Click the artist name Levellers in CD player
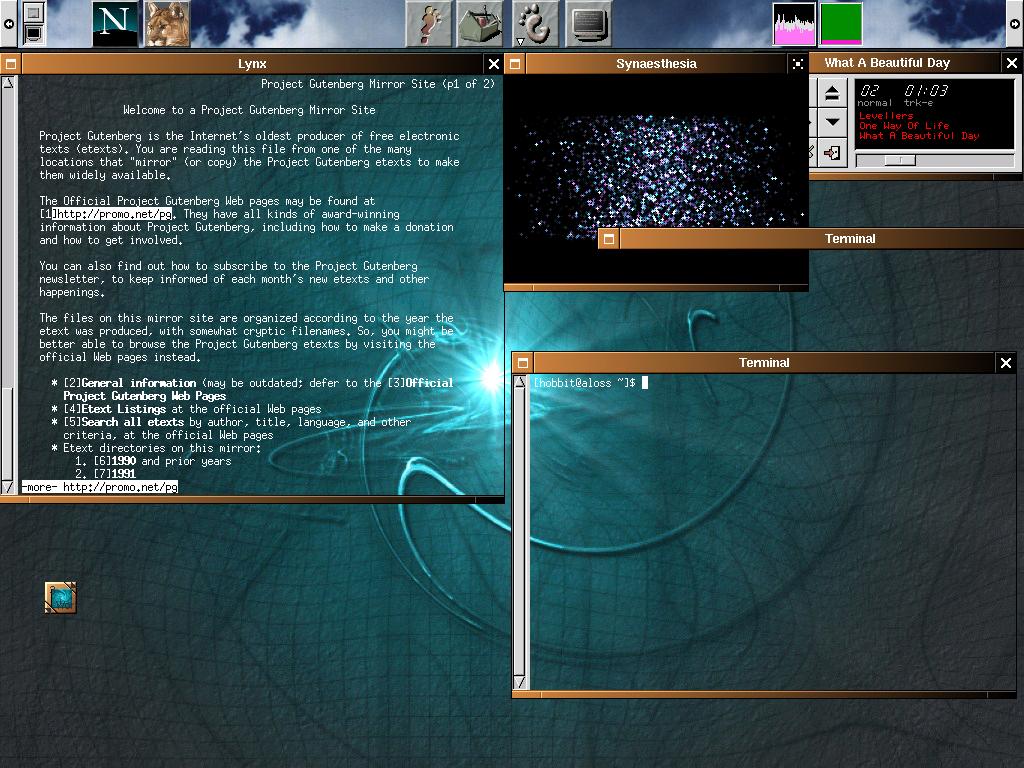The width and height of the screenshot is (1024, 768). click(x=886, y=116)
